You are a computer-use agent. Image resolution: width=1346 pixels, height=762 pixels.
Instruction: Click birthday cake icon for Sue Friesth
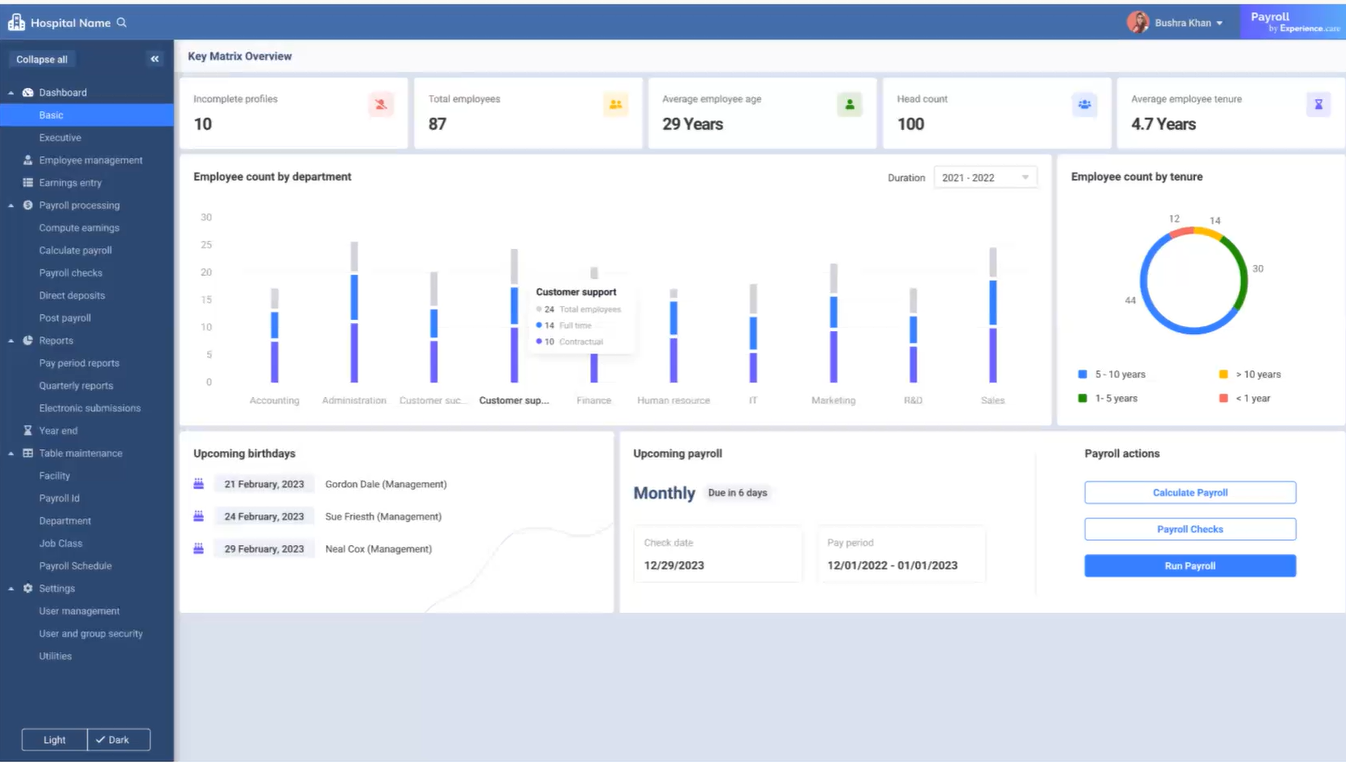pyautogui.click(x=198, y=516)
